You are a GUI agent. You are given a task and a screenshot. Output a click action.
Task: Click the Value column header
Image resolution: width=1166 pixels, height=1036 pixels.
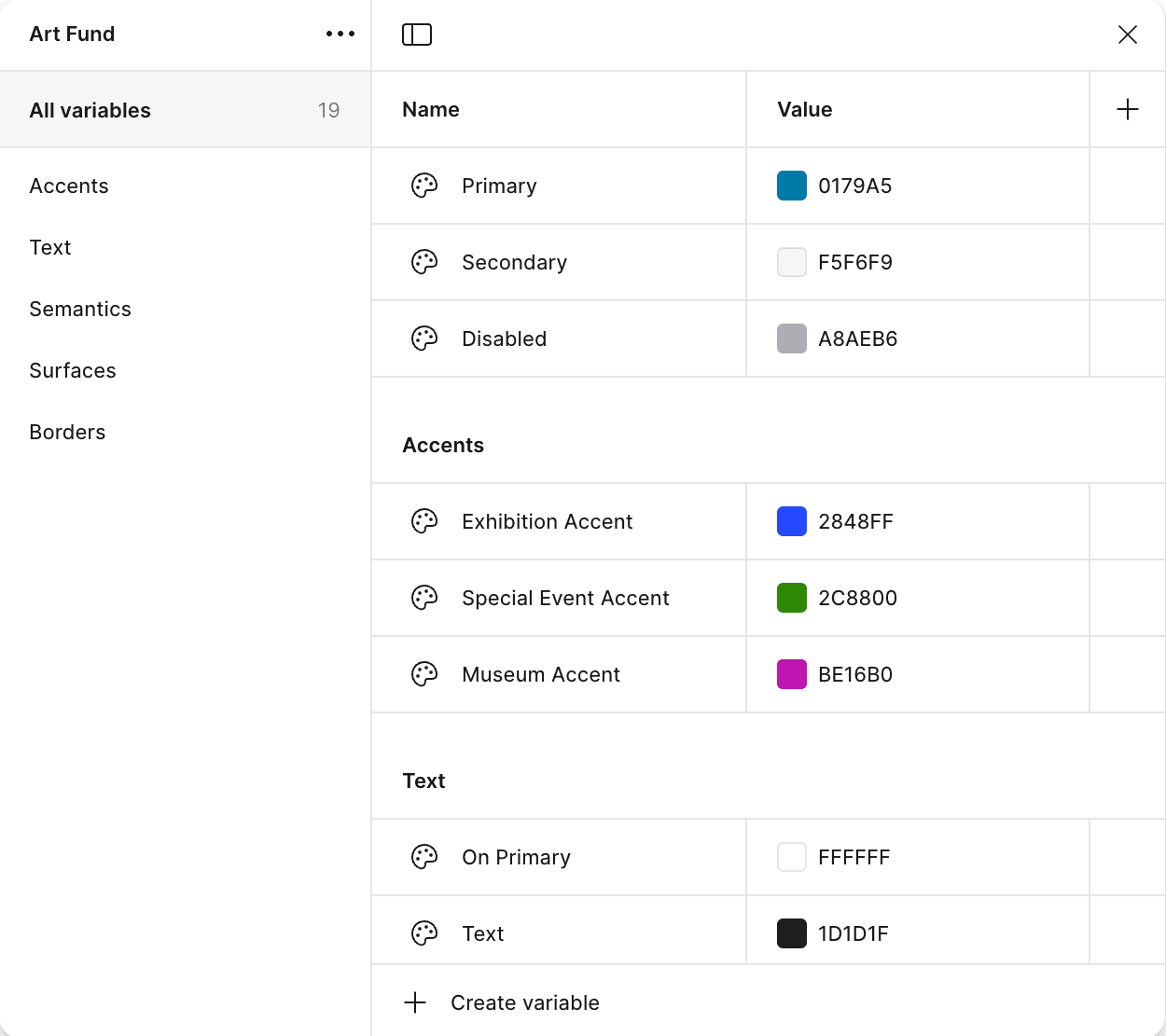[804, 109]
